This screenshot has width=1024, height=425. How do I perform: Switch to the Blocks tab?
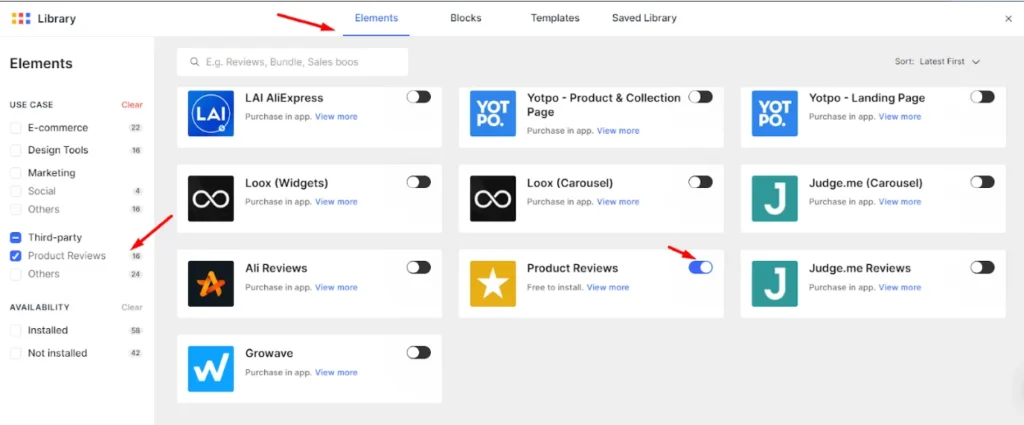(466, 18)
